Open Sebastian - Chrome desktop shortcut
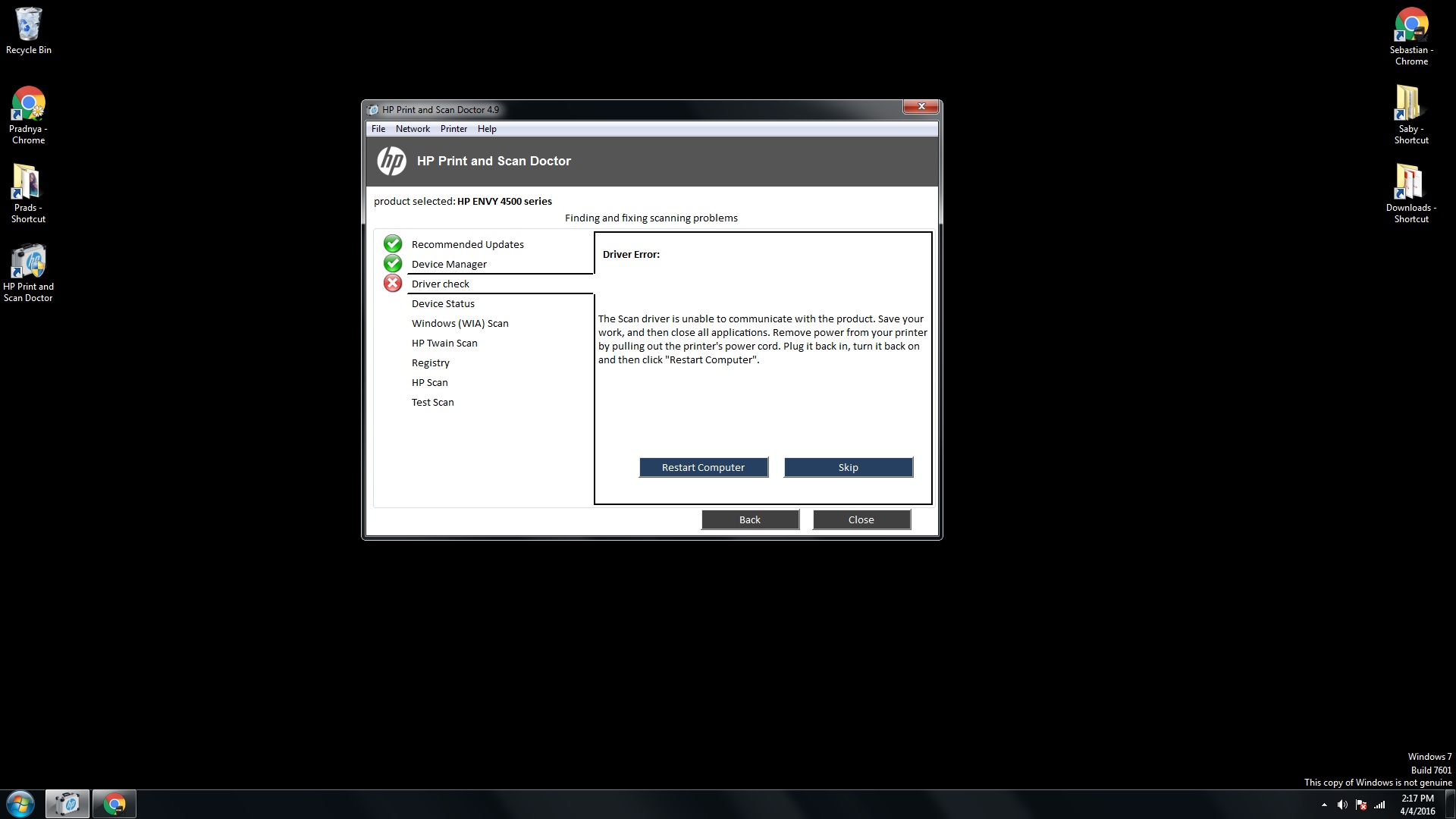Viewport: 1456px width, 819px height. coord(1411,36)
